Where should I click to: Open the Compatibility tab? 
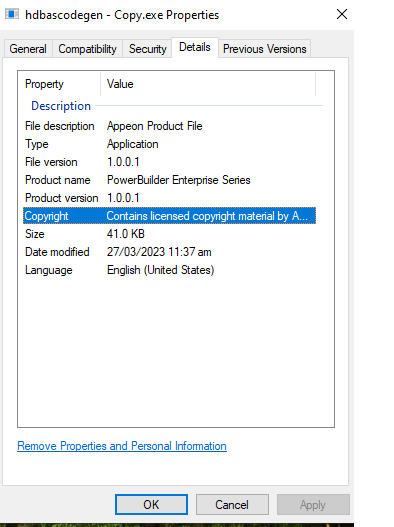87,49
